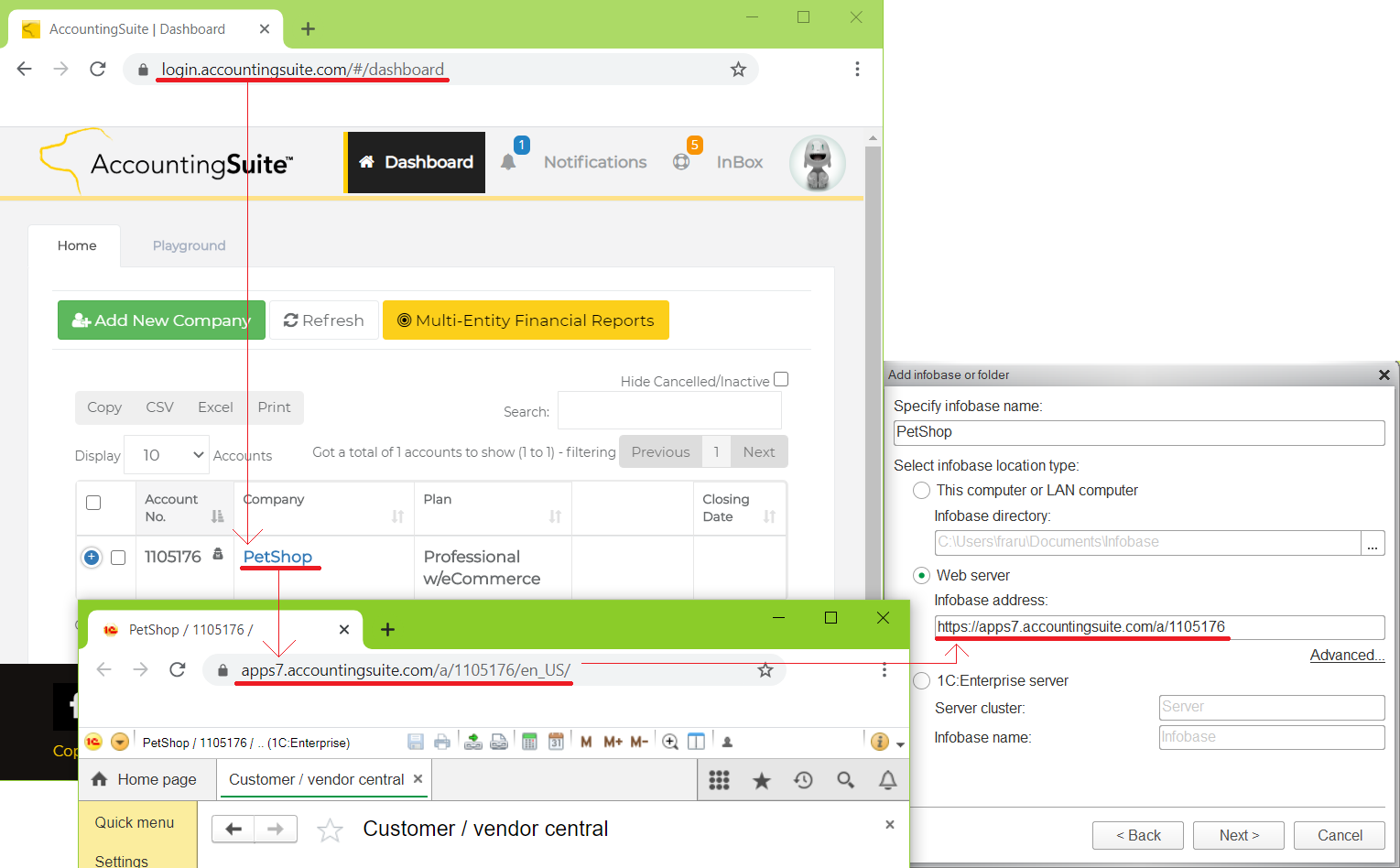1400x868 pixels.
Task: Click the search magnifier in 1C tools panel
Action: pos(846,780)
